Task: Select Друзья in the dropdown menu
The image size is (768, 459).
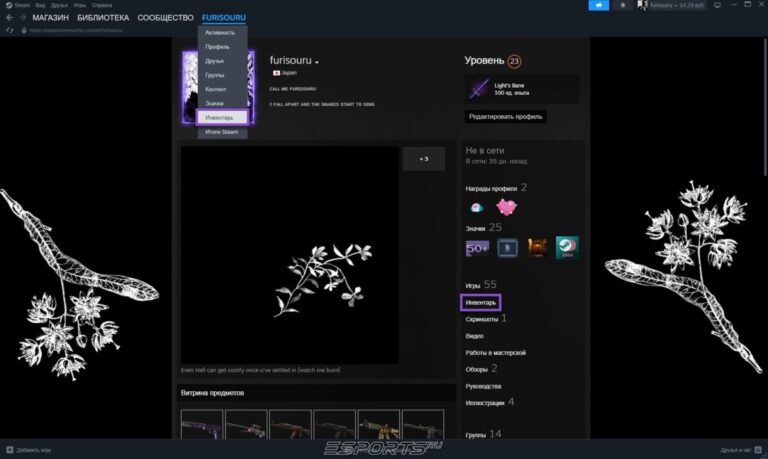Action: click(214, 61)
